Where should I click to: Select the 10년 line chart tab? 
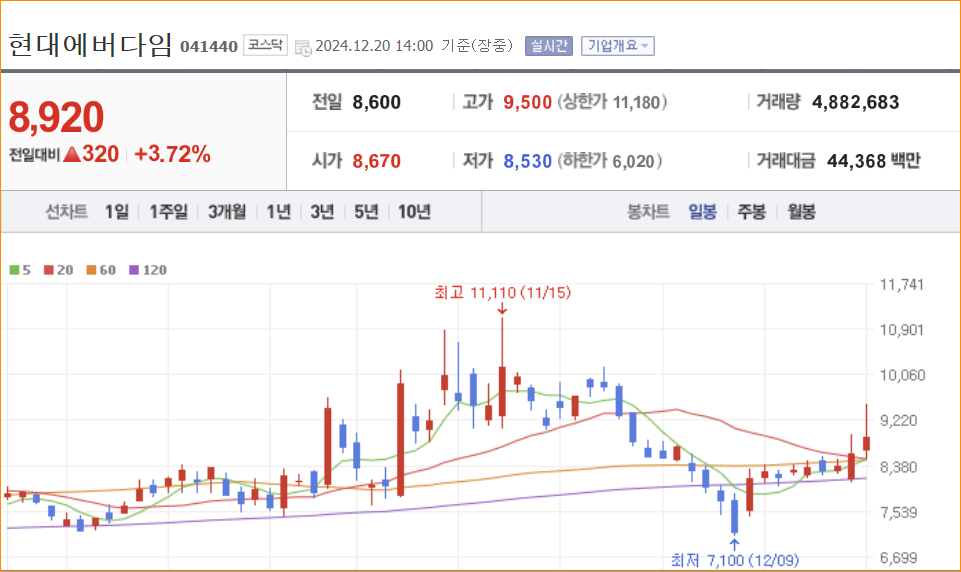click(414, 212)
